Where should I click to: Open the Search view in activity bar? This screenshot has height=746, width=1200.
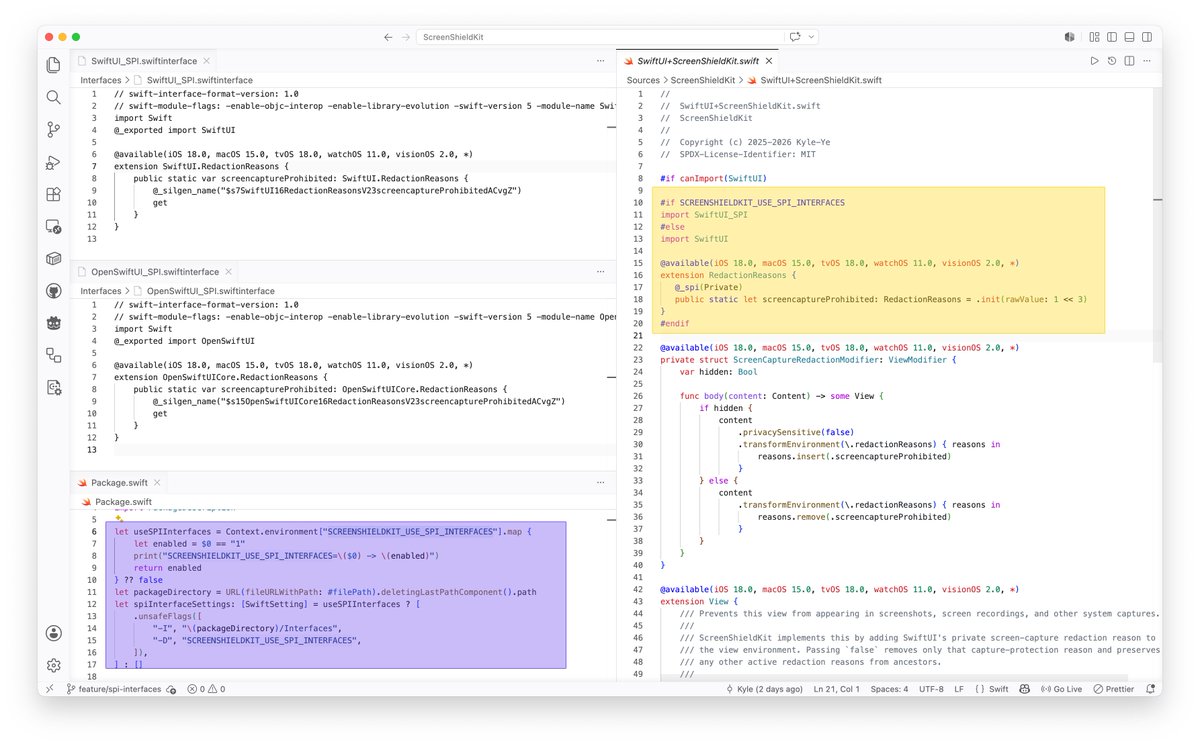pos(54,97)
